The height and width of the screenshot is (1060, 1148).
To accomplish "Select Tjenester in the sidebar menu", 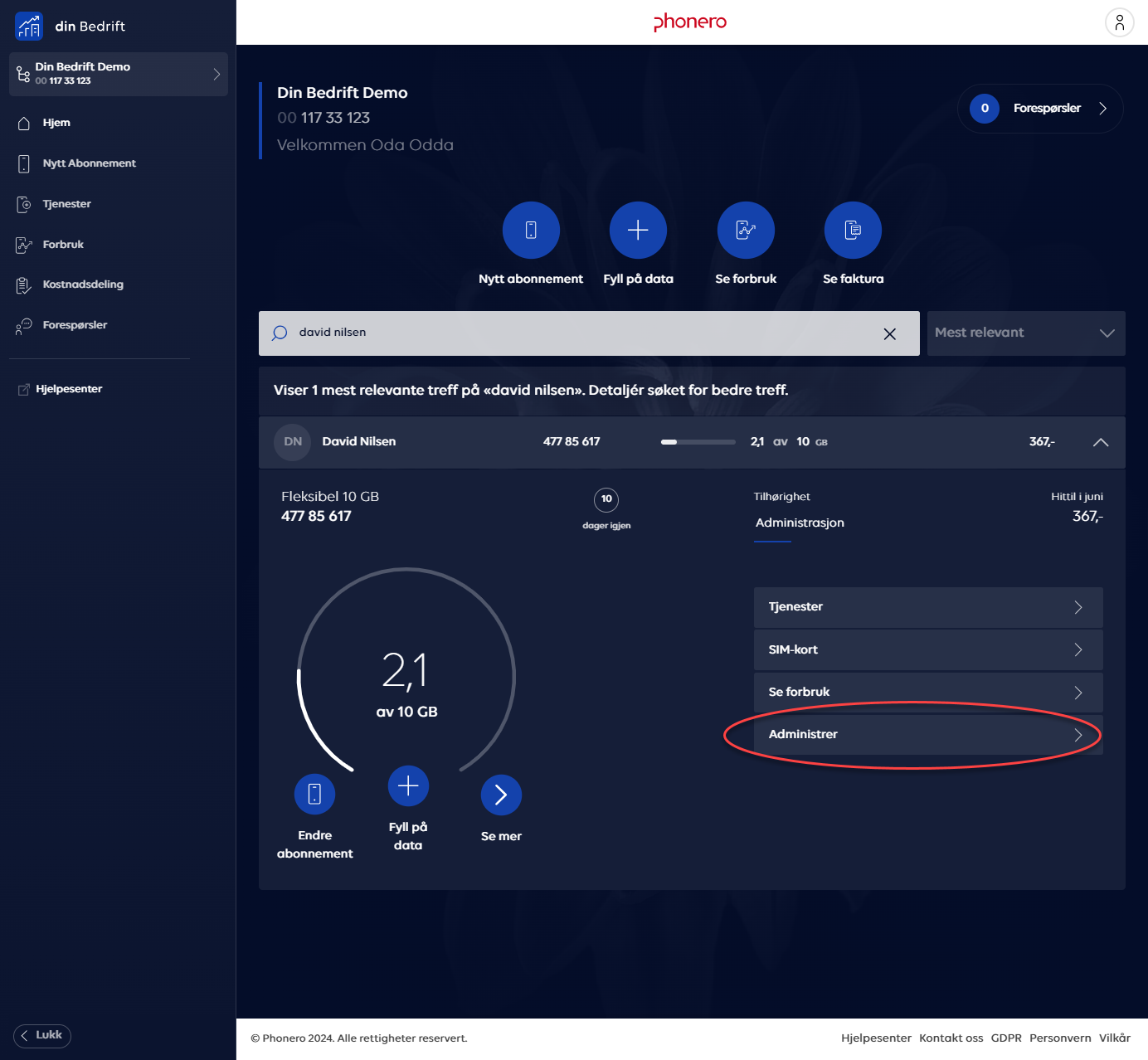I will coord(67,204).
